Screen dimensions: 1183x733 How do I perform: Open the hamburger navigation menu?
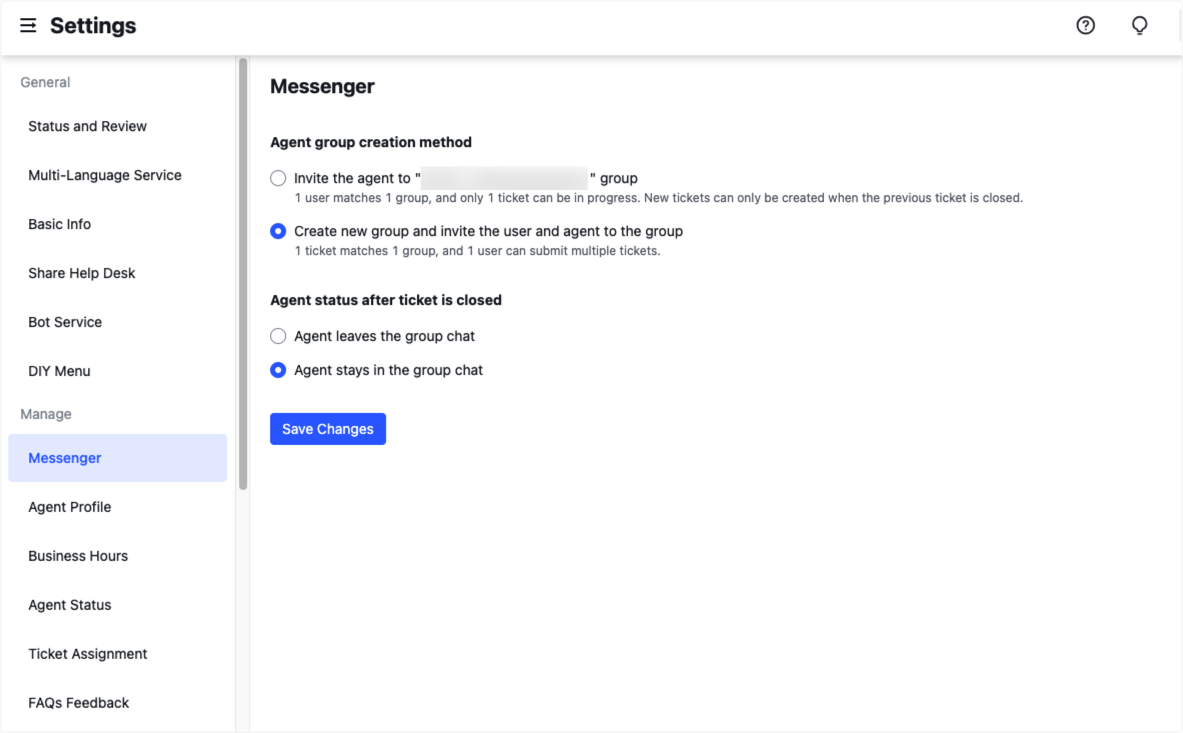tap(27, 26)
